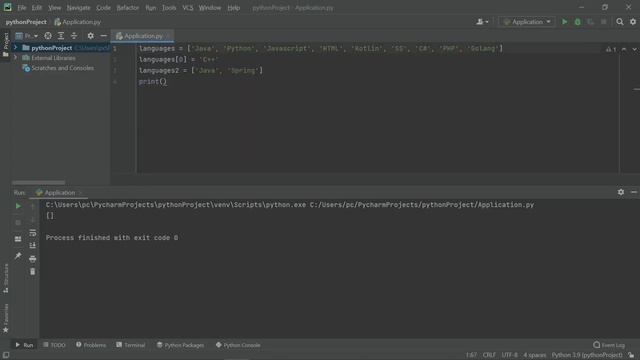The image size is (640, 360).
Task: Open Run panel settings gear
Action: pyautogui.click(x=621, y=192)
